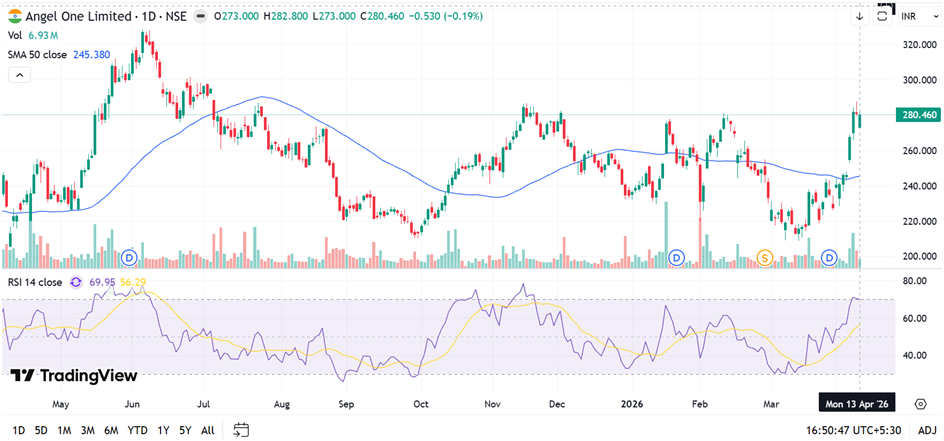Image resolution: width=944 pixels, height=441 pixels.
Task: Click the D dividend marker near February
Action: [x=677, y=258]
